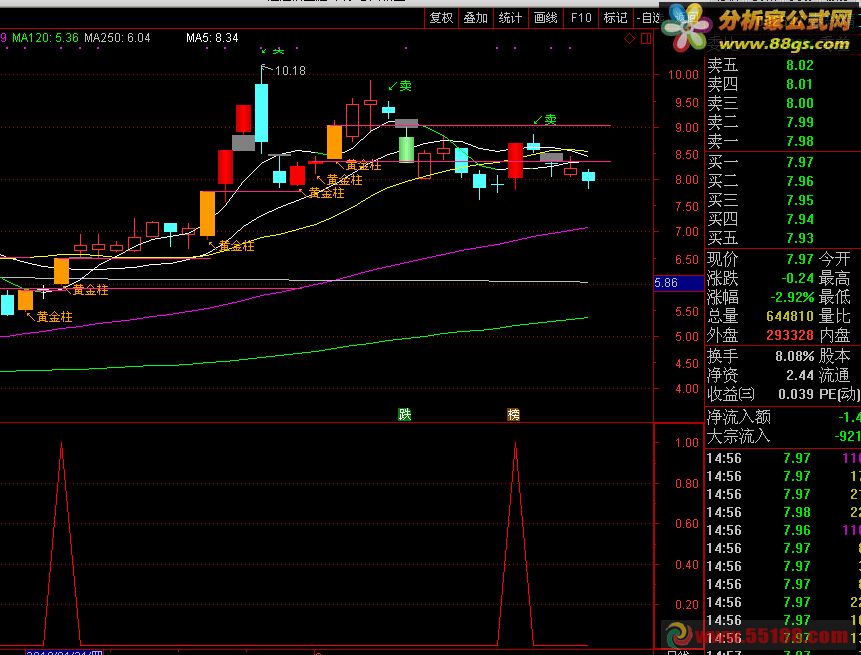Select the MA120: 5.36 indicator label

coord(45,38)
